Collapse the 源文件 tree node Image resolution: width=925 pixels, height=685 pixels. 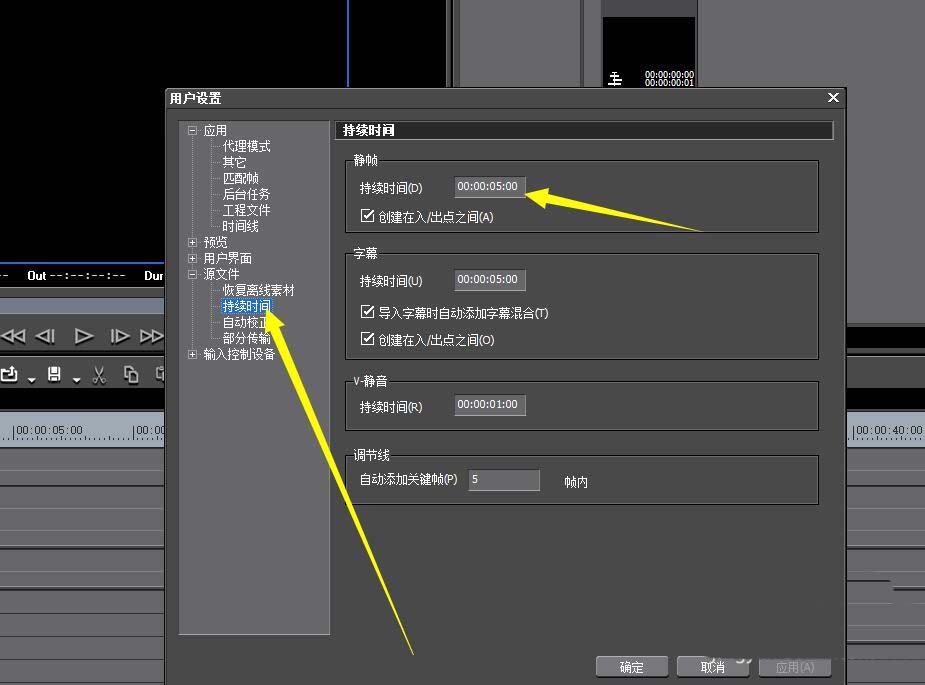tap(192, 274)
